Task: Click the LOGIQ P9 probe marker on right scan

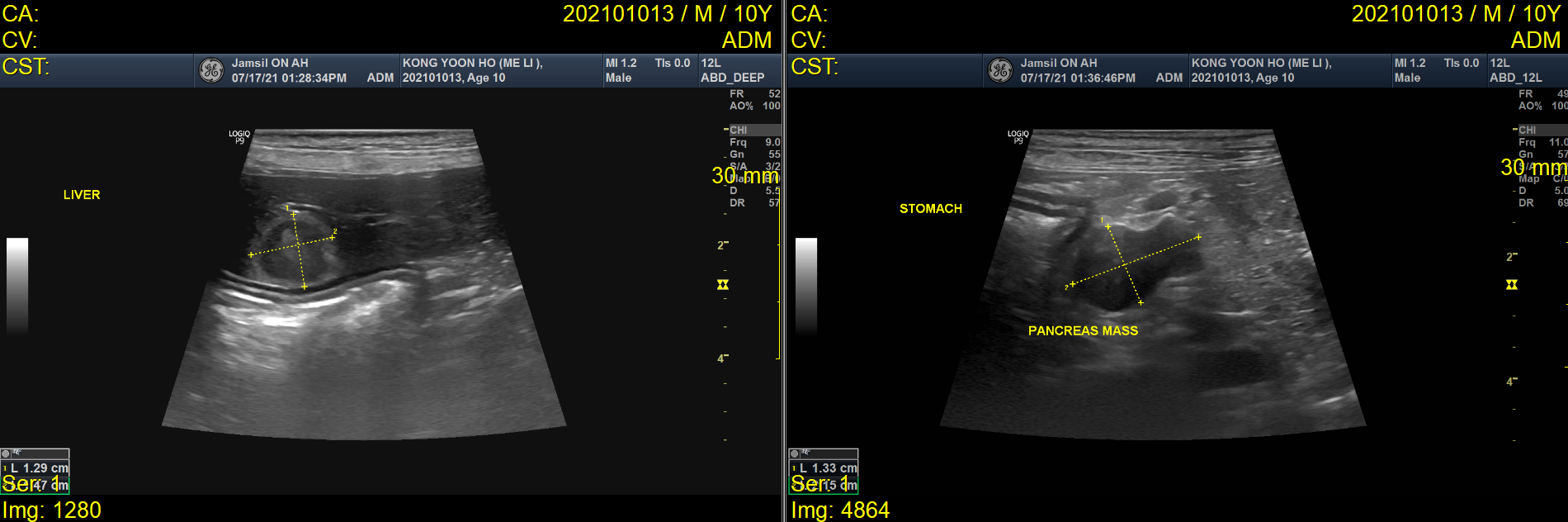Action: [1018, 136]
